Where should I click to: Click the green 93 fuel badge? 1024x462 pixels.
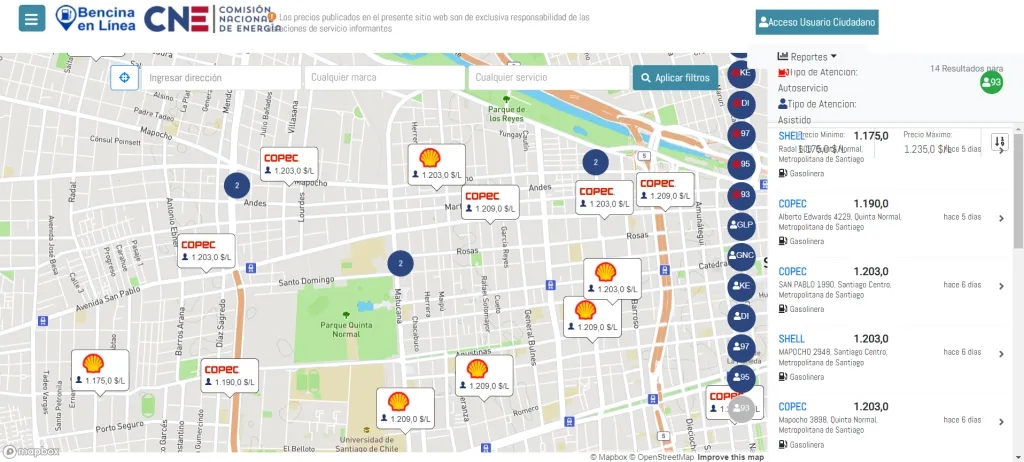coord(991,83)
